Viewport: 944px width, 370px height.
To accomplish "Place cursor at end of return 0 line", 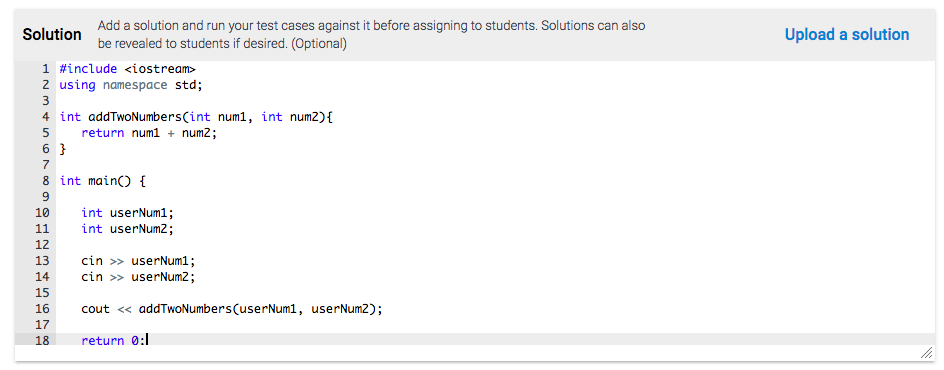I will click(147, 341).
